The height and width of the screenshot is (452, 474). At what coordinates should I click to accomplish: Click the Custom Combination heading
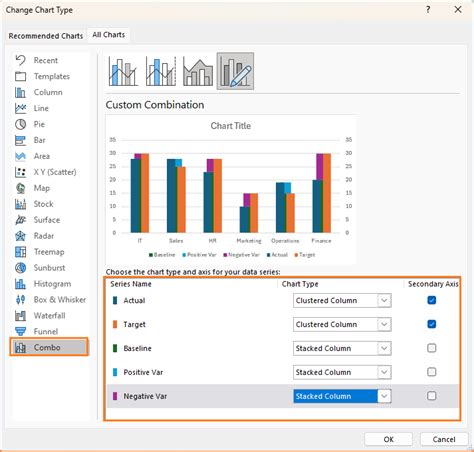point(155,105)
